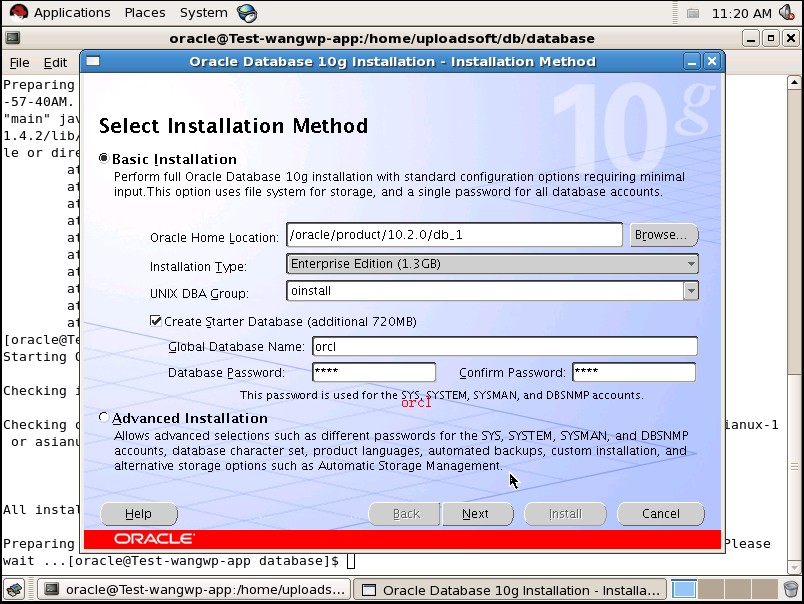The image size is (804, 604).
Task: Select the Basic Installation radio button
Action: [104, 158]
